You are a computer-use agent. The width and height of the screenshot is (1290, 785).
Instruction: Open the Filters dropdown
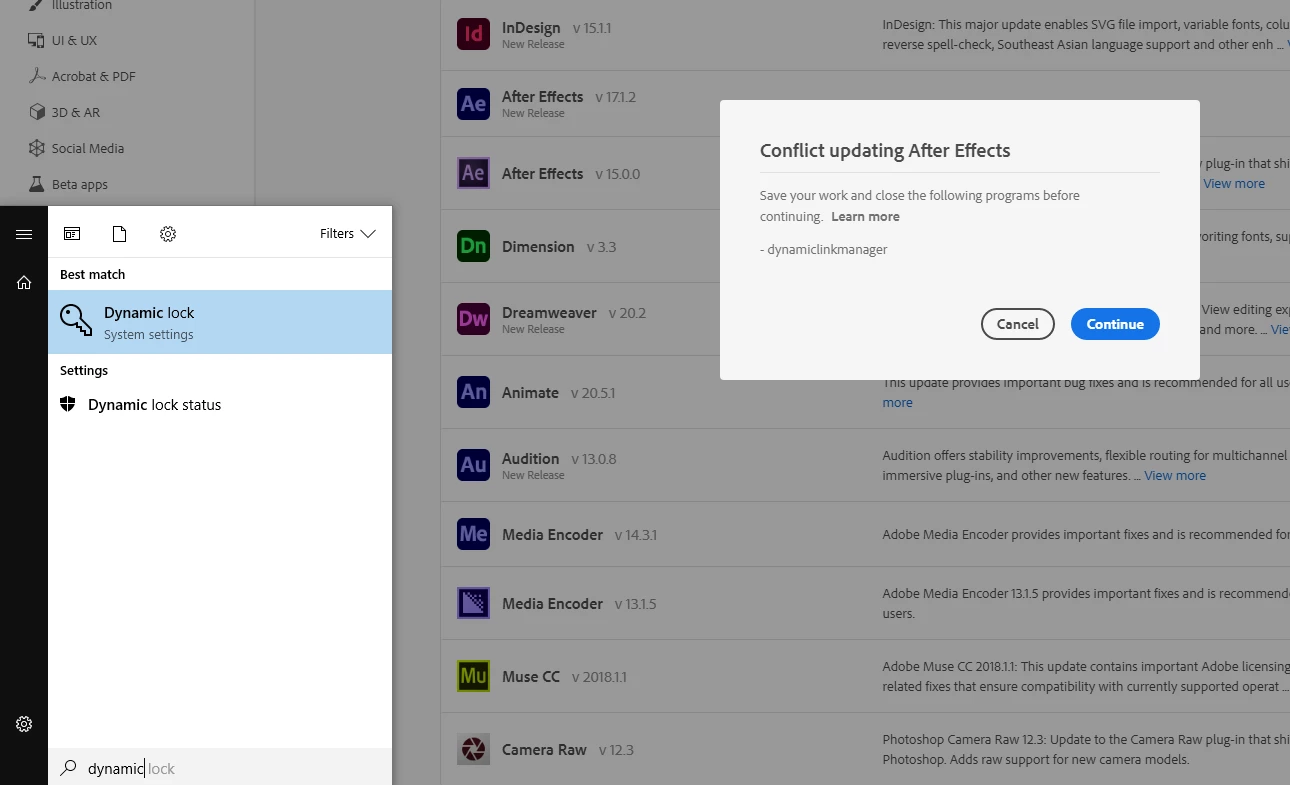(x=347, y=233)
